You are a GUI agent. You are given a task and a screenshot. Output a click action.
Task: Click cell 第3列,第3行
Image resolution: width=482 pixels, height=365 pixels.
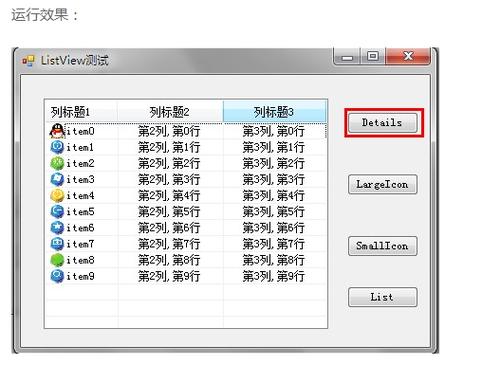[x=273, y=180]
